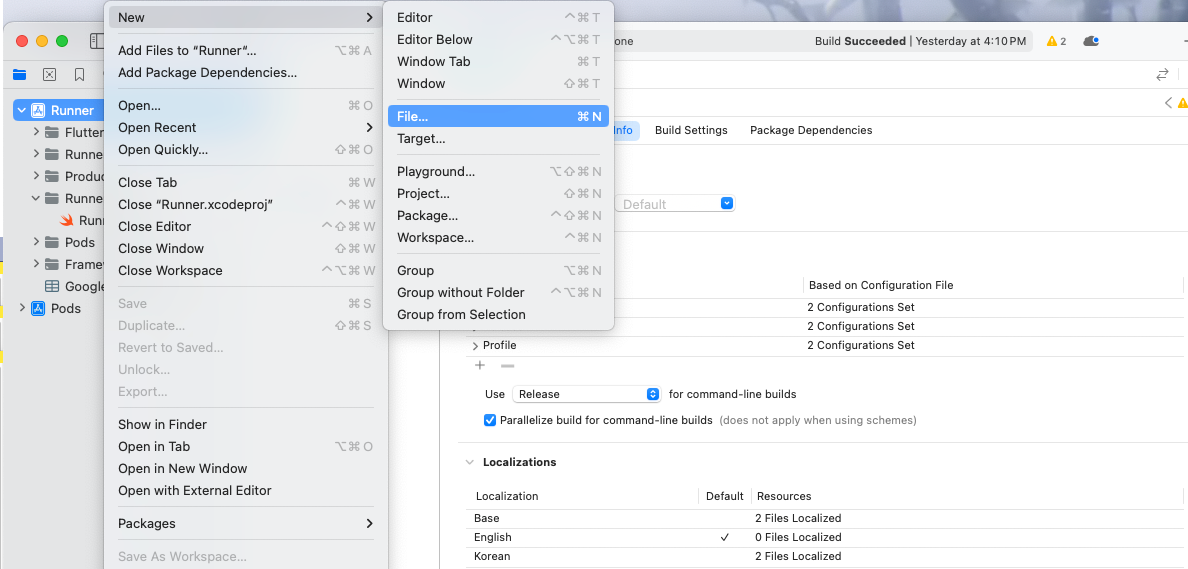Click the Build Succeeded status text
The image size is (1188, 569).
tap(860, 41)
